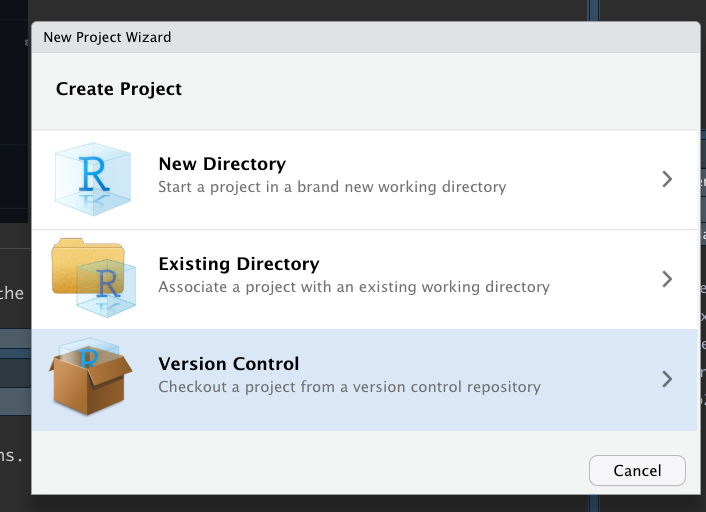Screen dimensions: 706x512
Task: Select the "New Directory" title text
Action: (x=222, y=164)
